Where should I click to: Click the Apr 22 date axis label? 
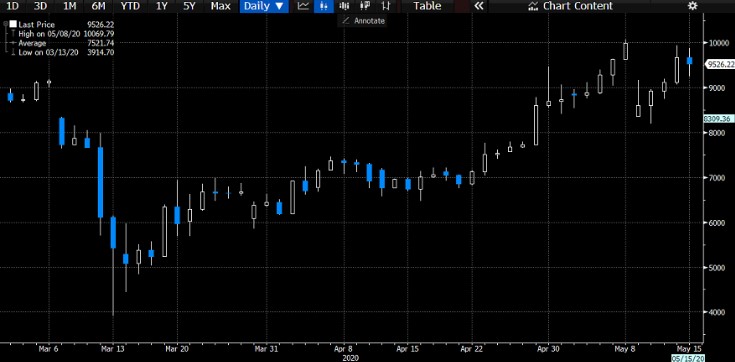[x=472, y=348]
